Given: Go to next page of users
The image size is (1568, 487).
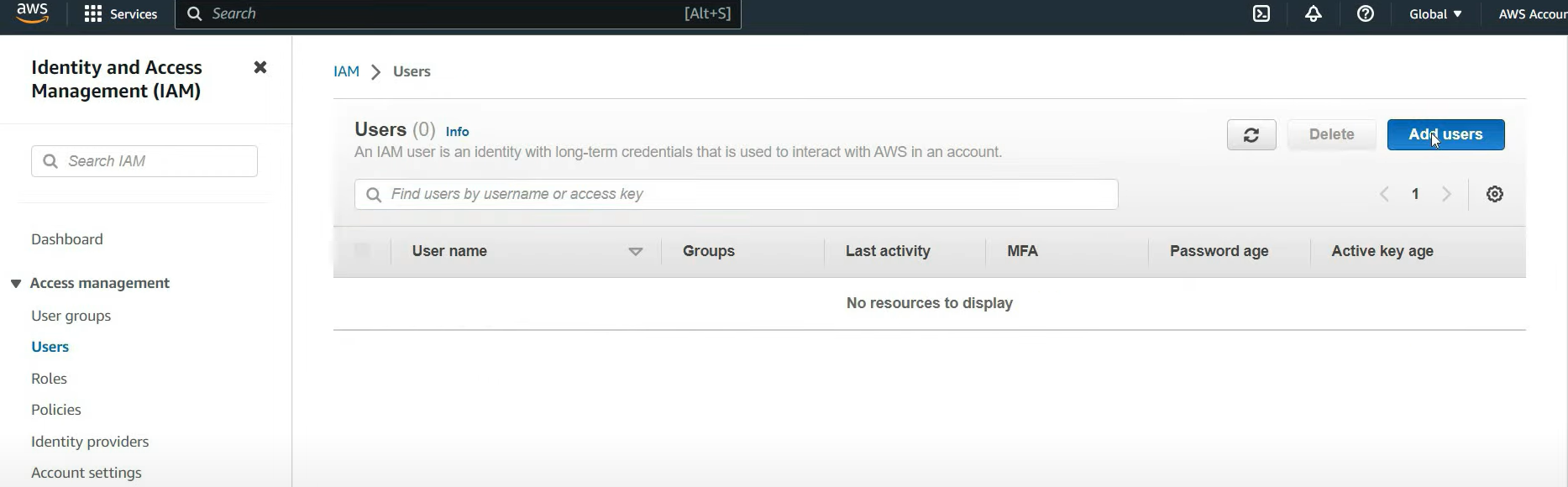Looking at the screenshot, I should pos(1446,194).
